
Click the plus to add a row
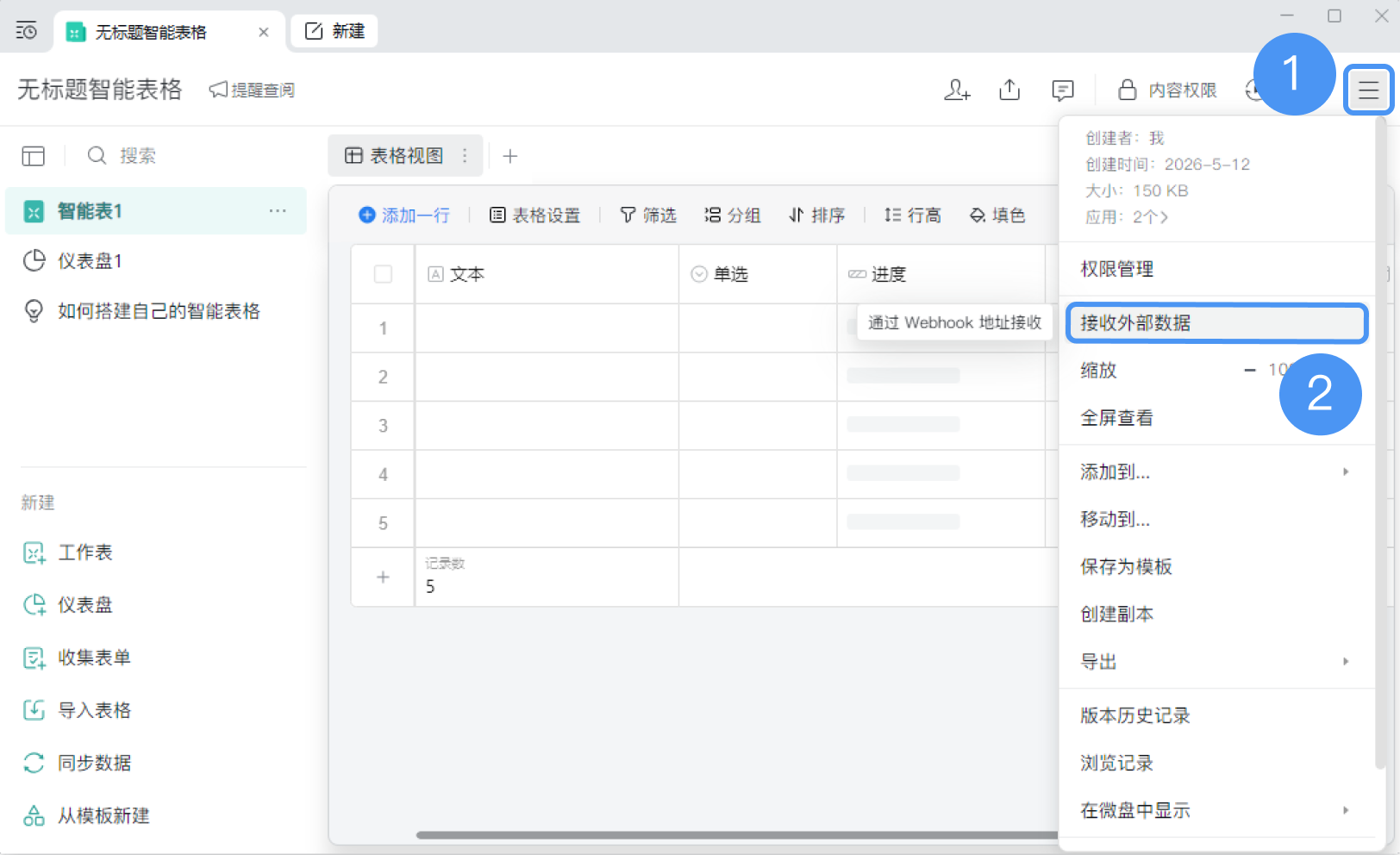(383, 577)
